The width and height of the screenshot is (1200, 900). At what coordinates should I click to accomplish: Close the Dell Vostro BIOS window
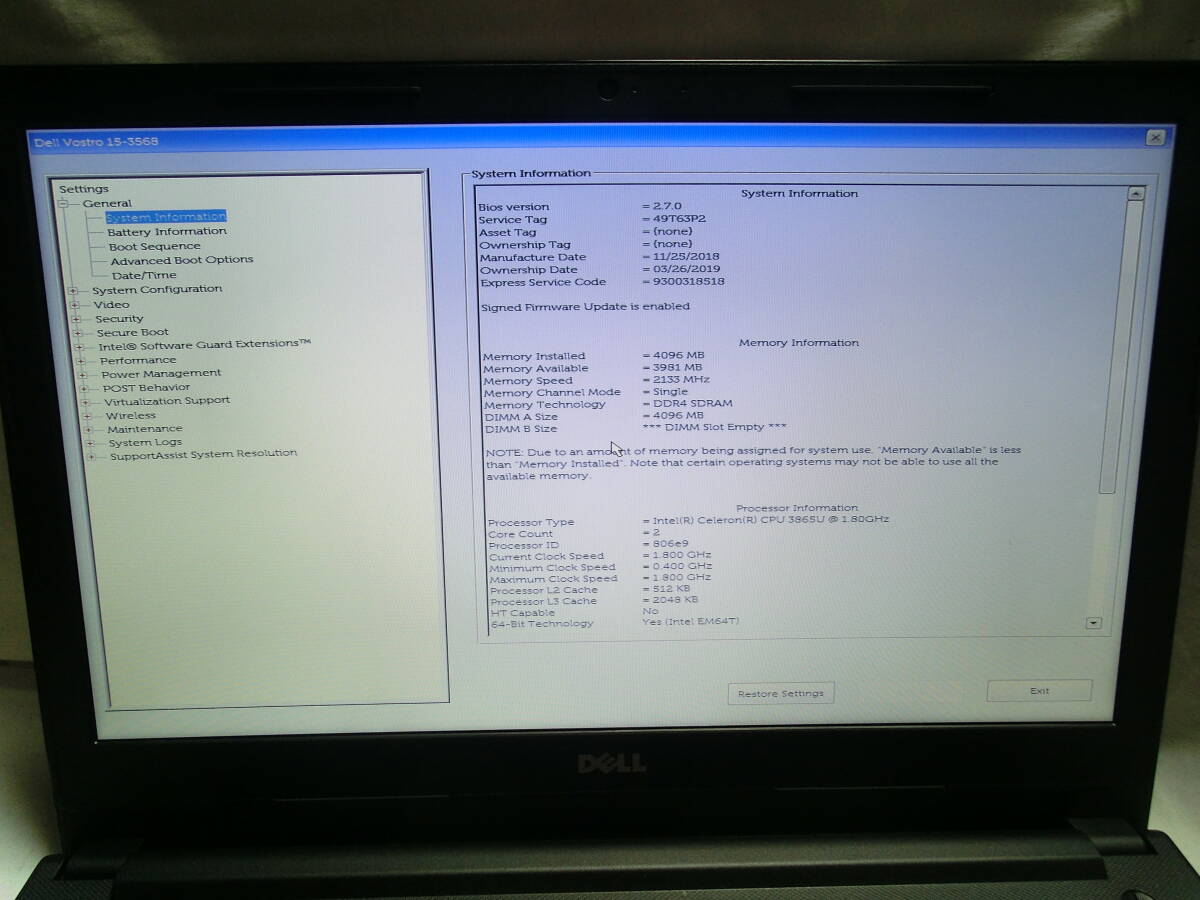tap(1156, 137)
